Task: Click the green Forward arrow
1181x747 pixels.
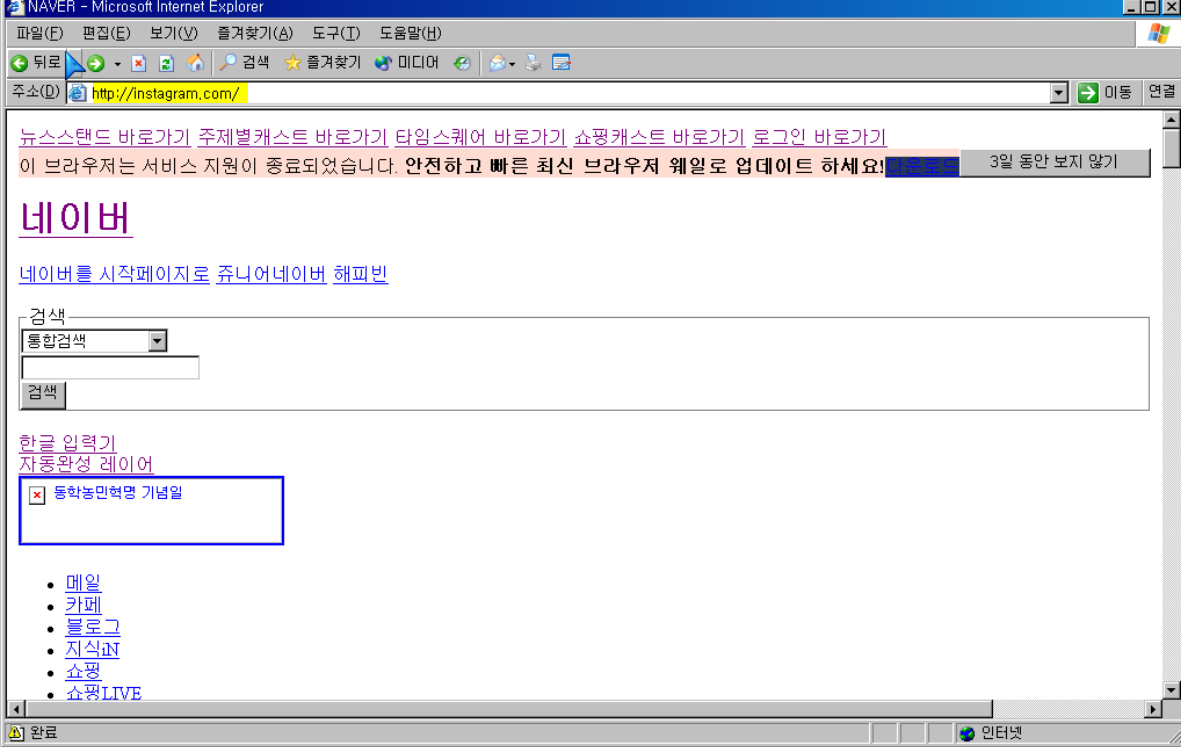Action: [x=96, y=63]
